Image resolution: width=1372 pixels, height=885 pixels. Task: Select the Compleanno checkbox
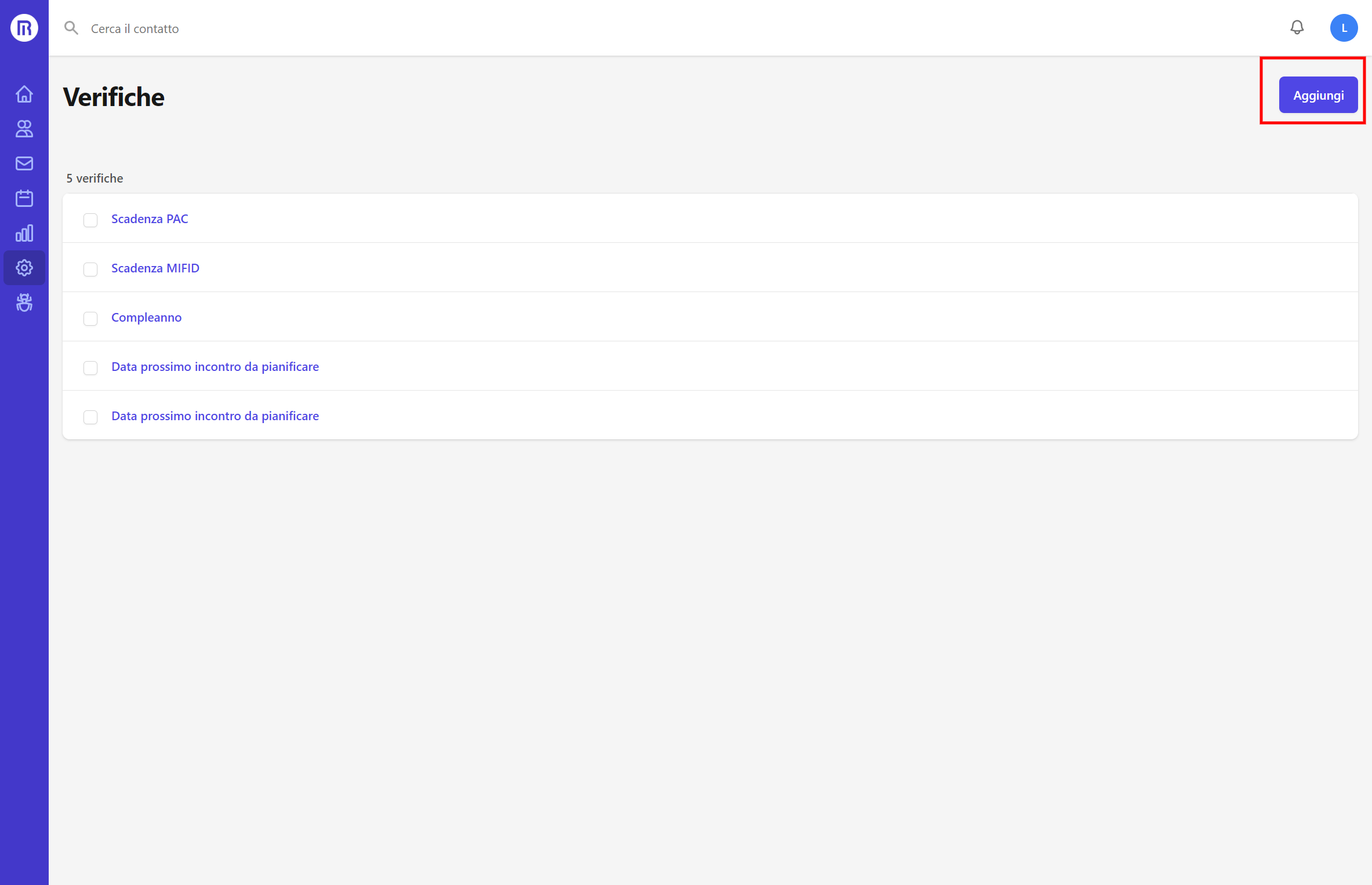pyautogui.click(x=90, y=319)
